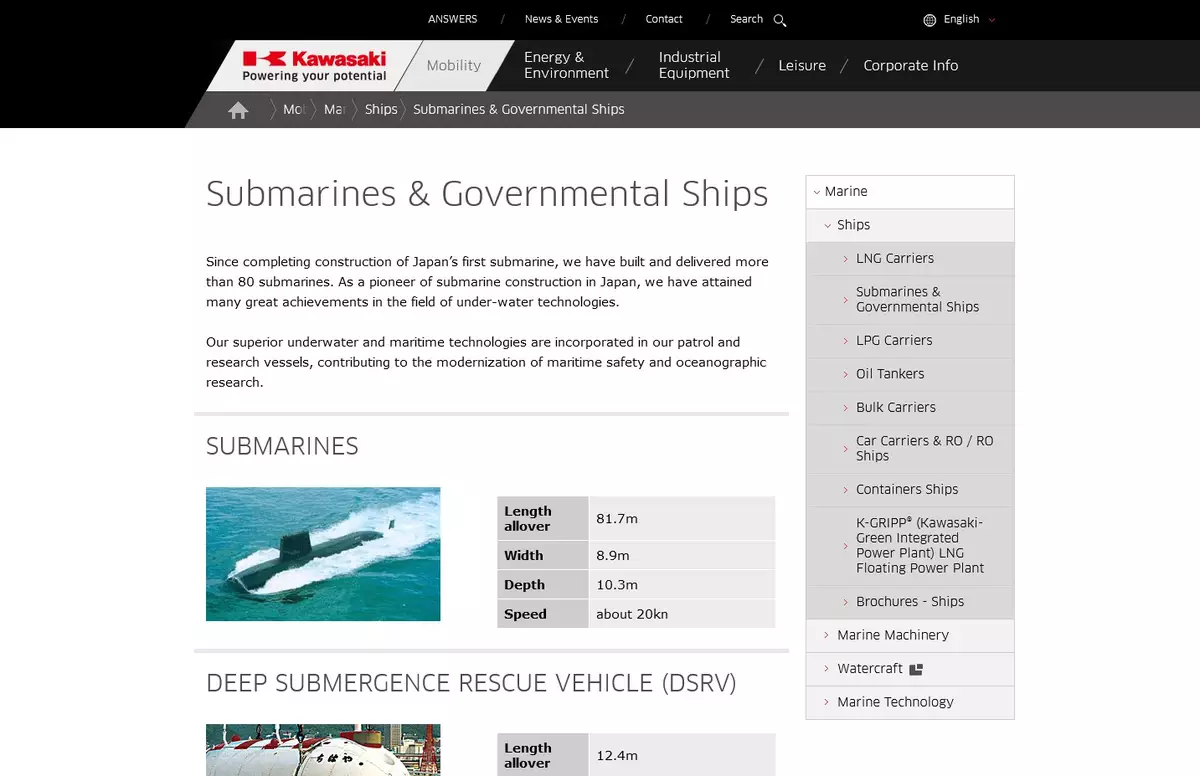Click the globe language icon
The width and height of the screenshot is (1200, 776).
[x=929, y=20]
